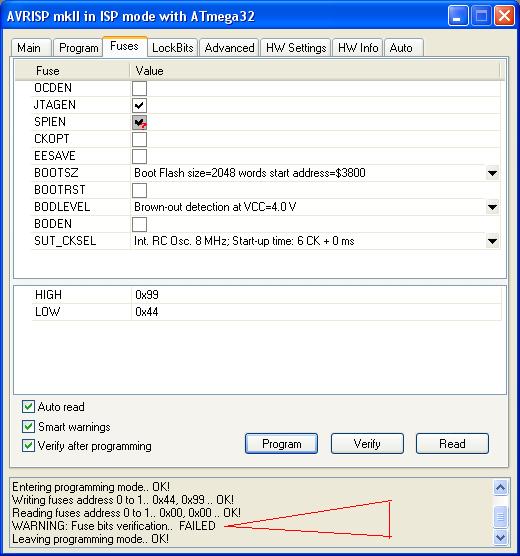Click the BODLEVEL fuse label
Screen dimensions: 520x556
[x=62, y=207]
